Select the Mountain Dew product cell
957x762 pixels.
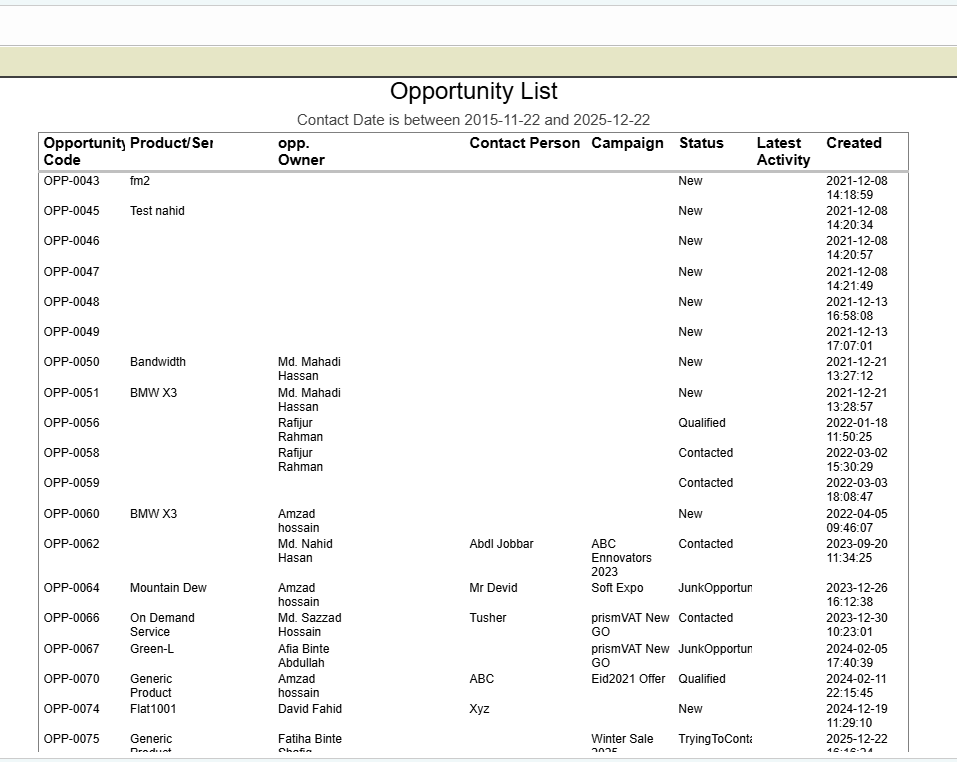(168, 588)
